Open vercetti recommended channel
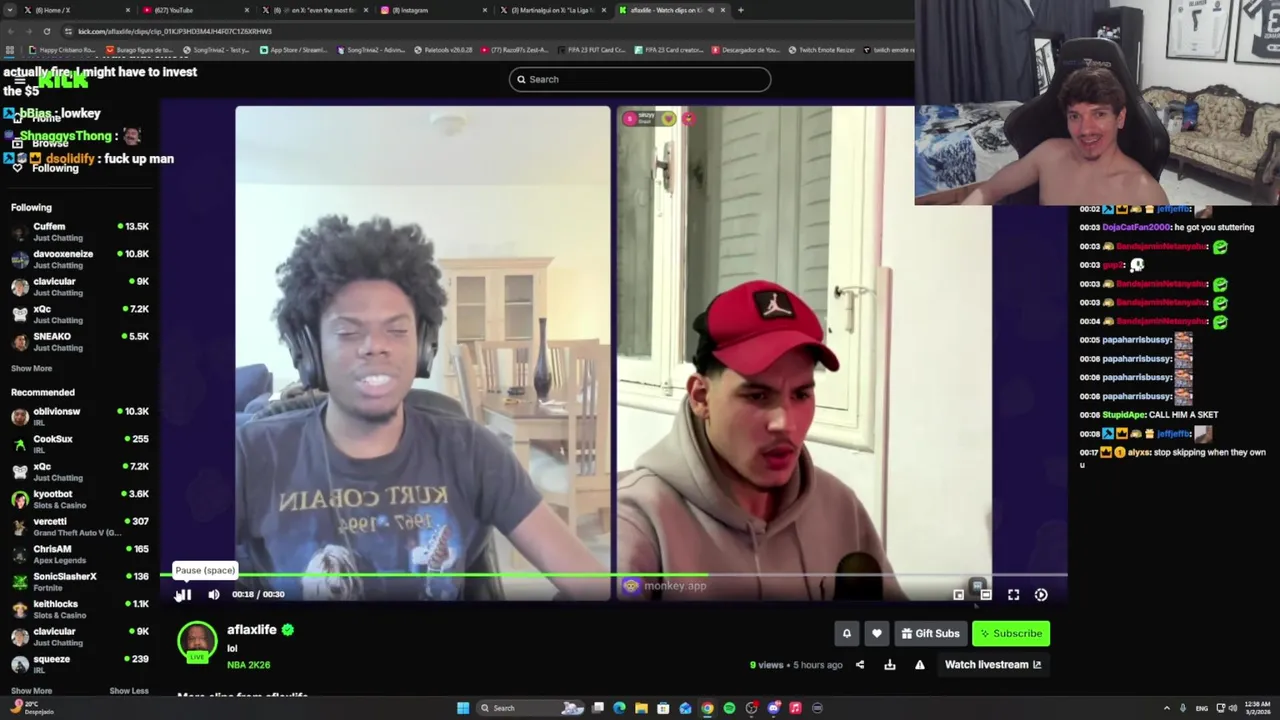 point(82,526)
